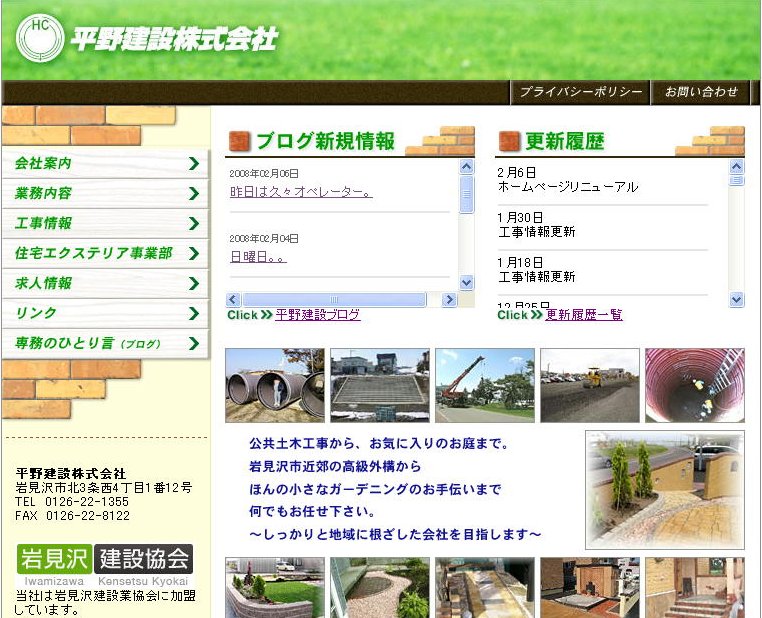Click blog panel scroll-left arrow

click(233, 299)
